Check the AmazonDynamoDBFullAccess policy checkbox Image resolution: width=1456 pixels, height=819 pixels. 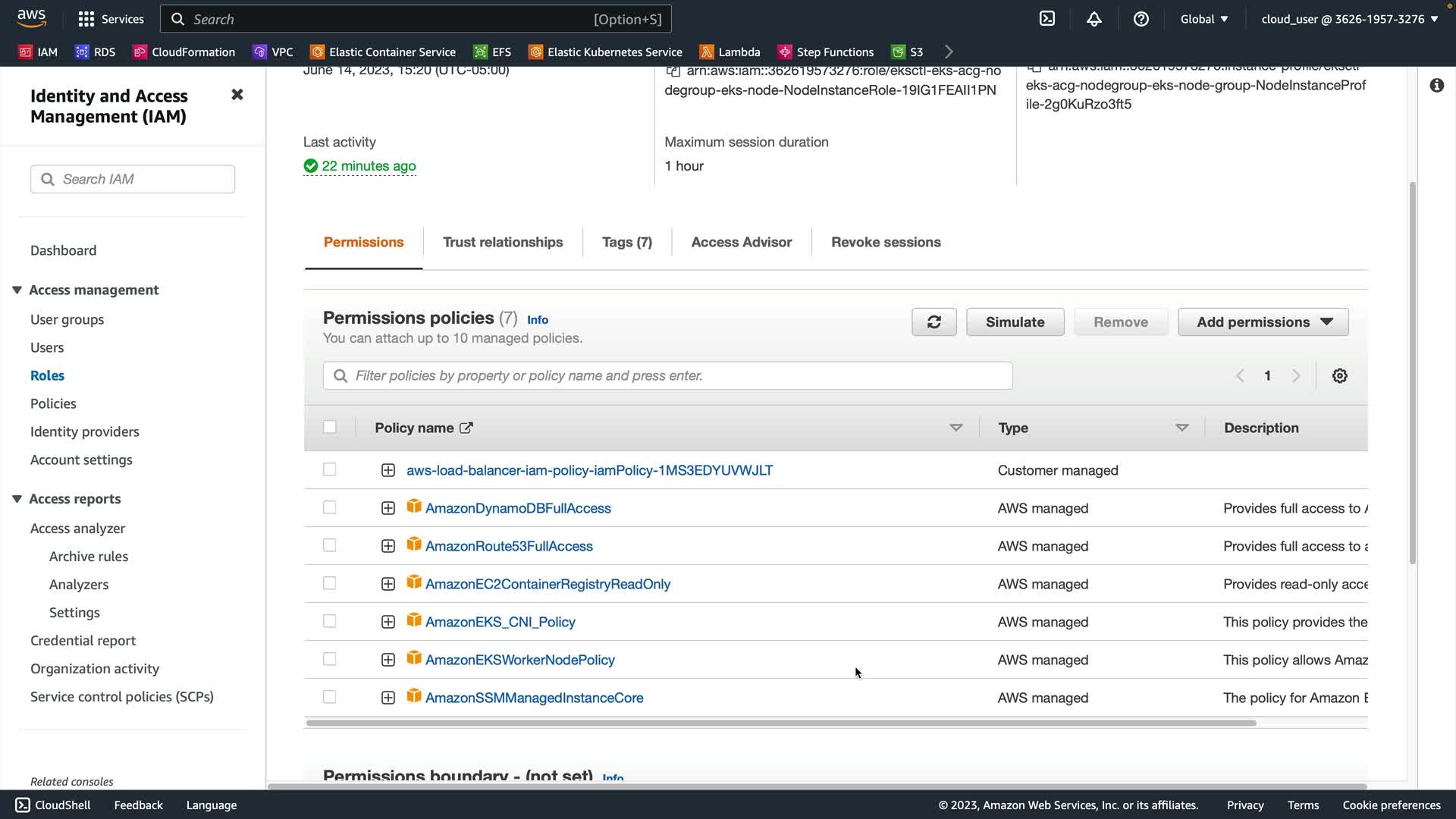(329, 507)
